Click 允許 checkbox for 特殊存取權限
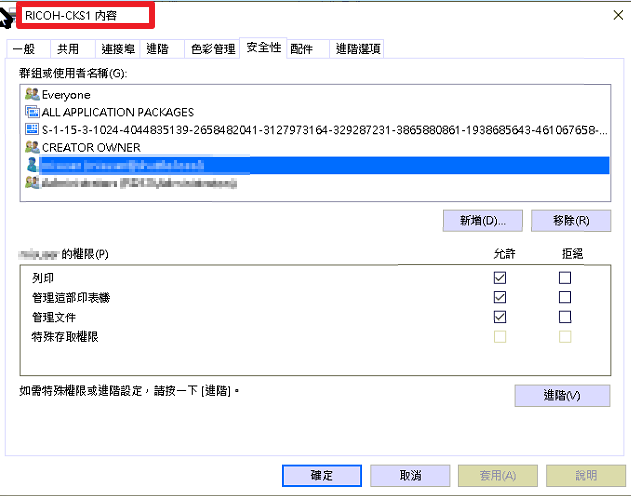The image size is (631, 496). 500,337
